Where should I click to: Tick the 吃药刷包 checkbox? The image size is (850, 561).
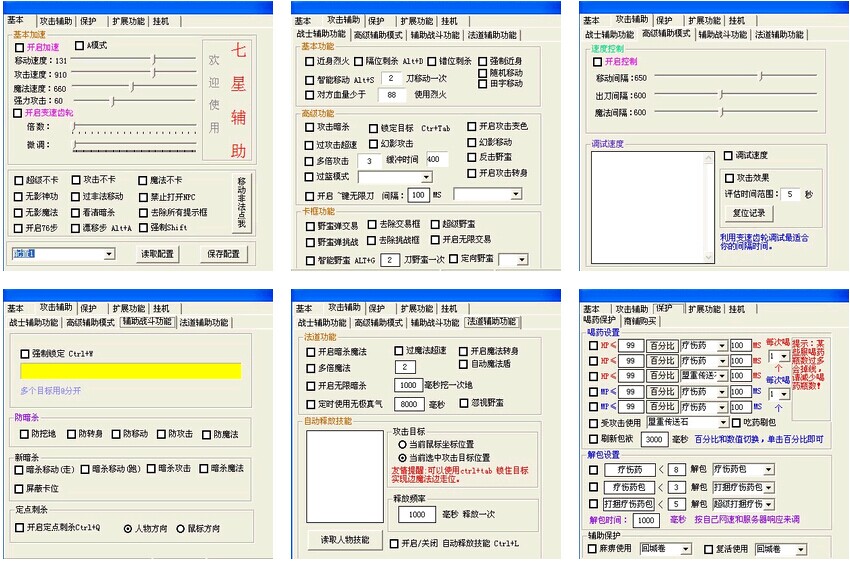[736, 422]
